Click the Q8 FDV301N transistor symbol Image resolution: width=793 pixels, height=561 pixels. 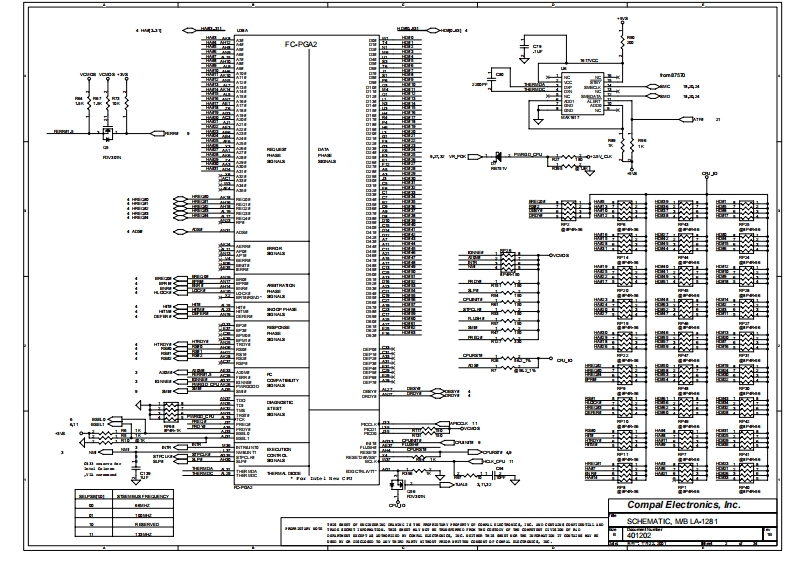pos(106,132)
